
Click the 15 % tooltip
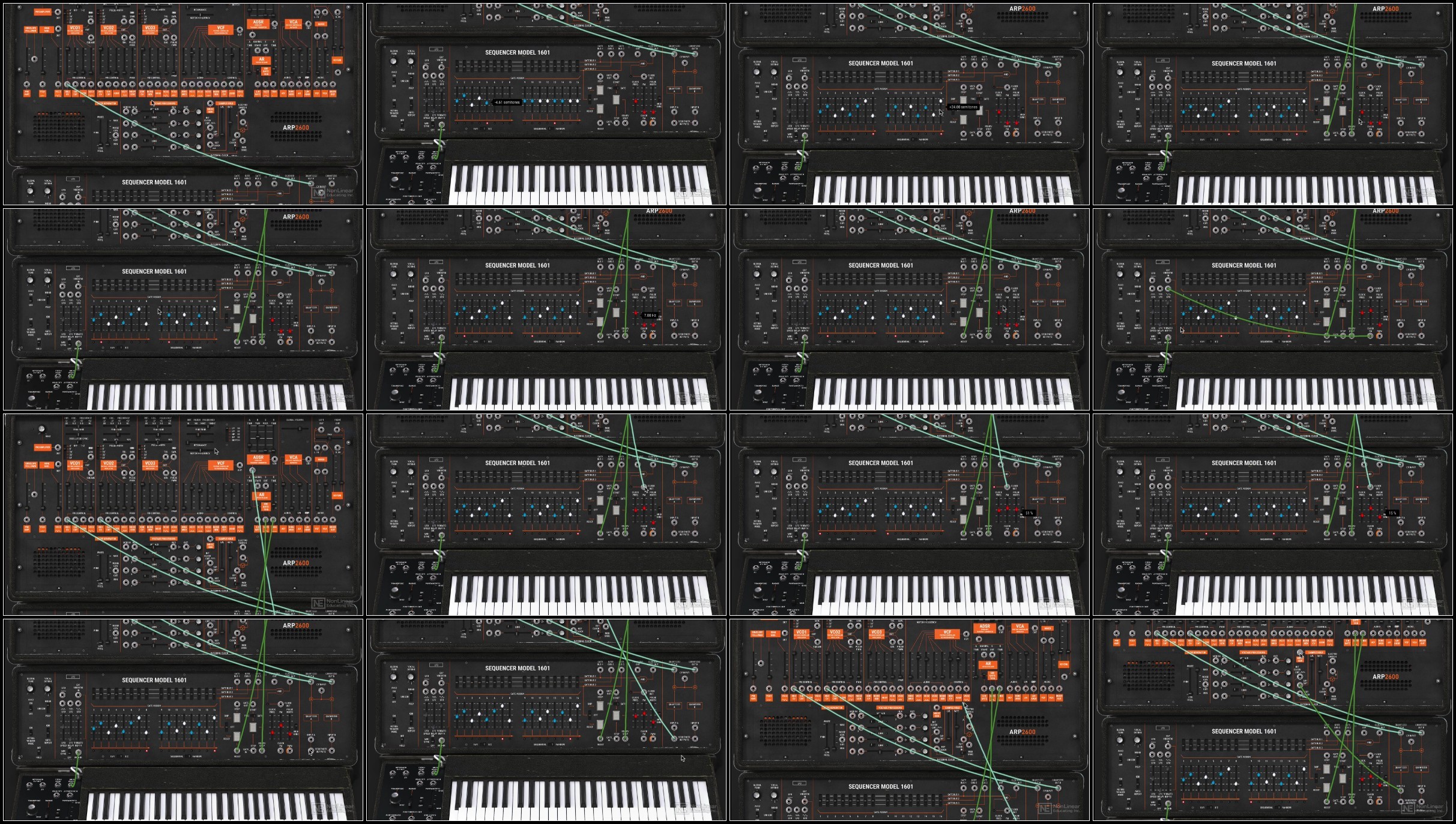tap(1392, 513)
